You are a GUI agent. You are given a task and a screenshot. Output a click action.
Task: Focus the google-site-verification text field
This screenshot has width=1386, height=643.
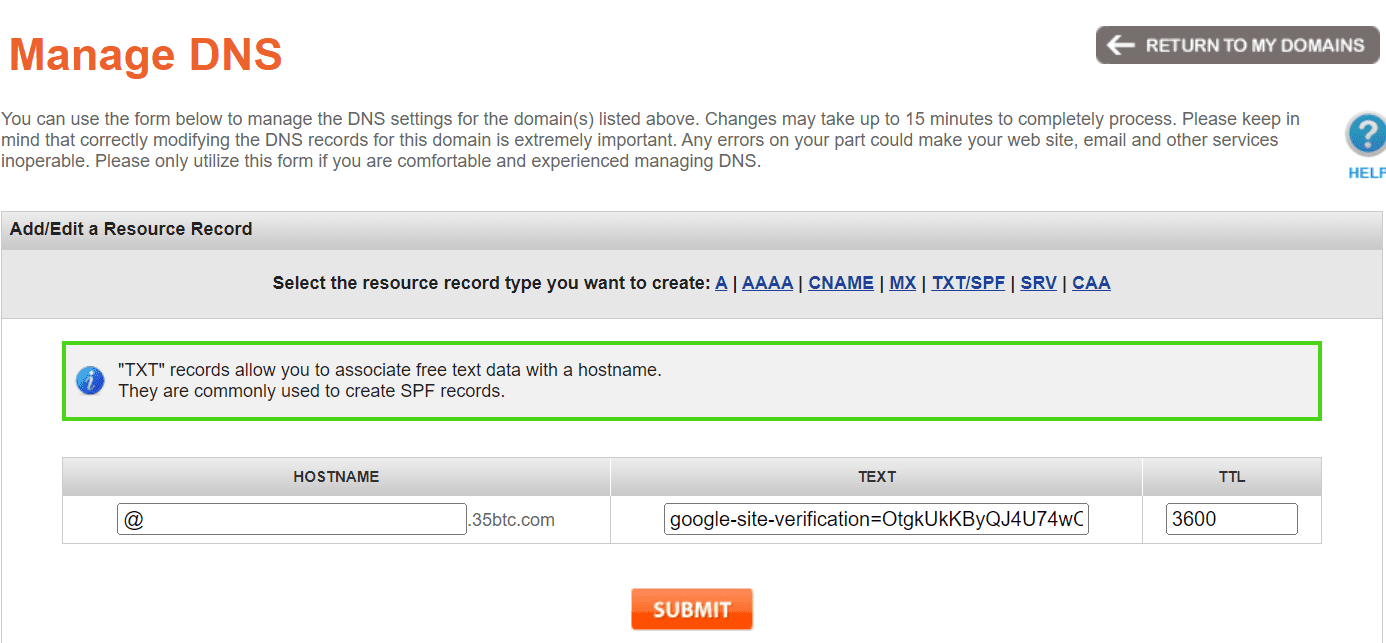pos(876,519)
